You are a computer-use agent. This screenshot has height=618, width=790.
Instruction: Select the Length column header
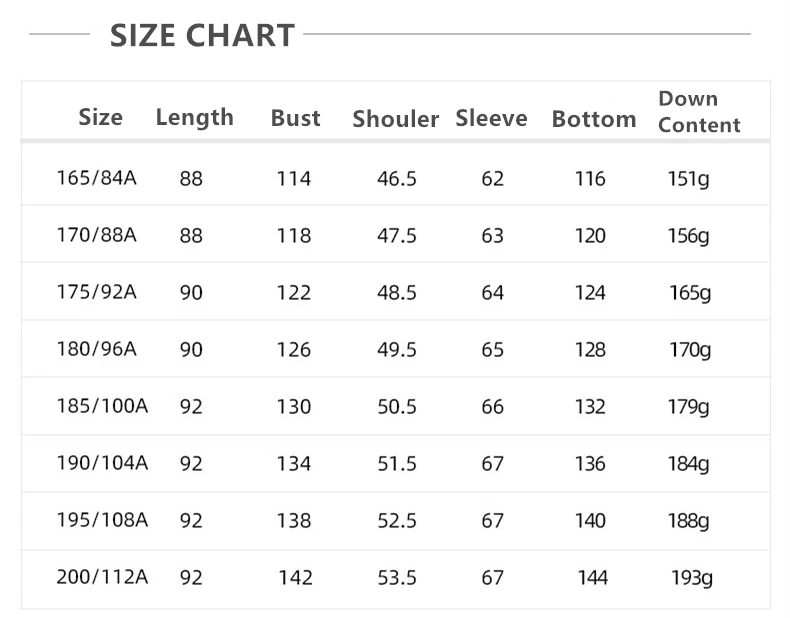click(194, 118)
